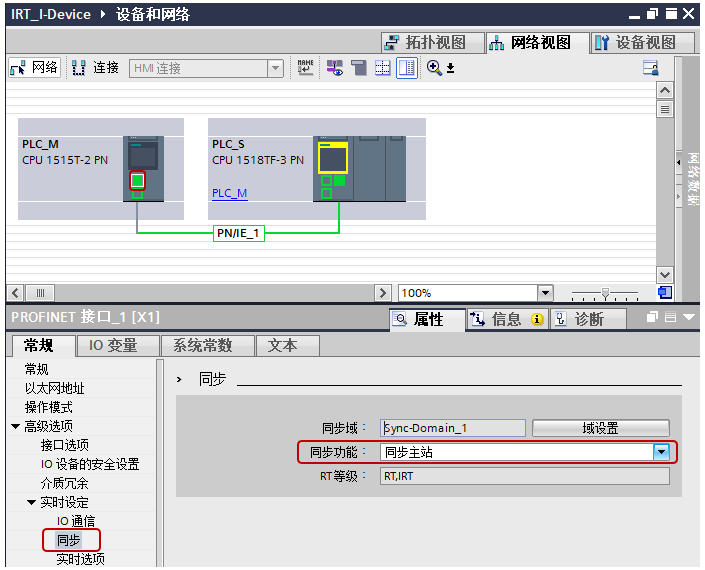Screen dimensions: 705x570
Task: Click the float inspector window icon
Action: (x=652, y=317)
